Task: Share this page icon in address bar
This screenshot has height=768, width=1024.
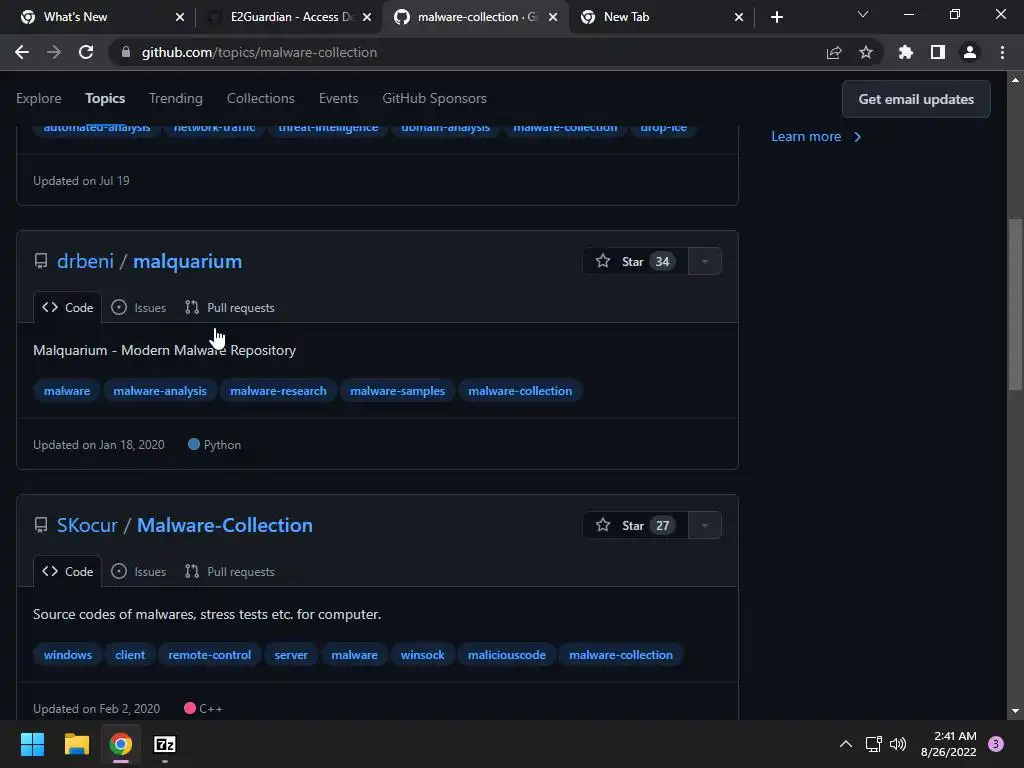Action: point(834,52)
